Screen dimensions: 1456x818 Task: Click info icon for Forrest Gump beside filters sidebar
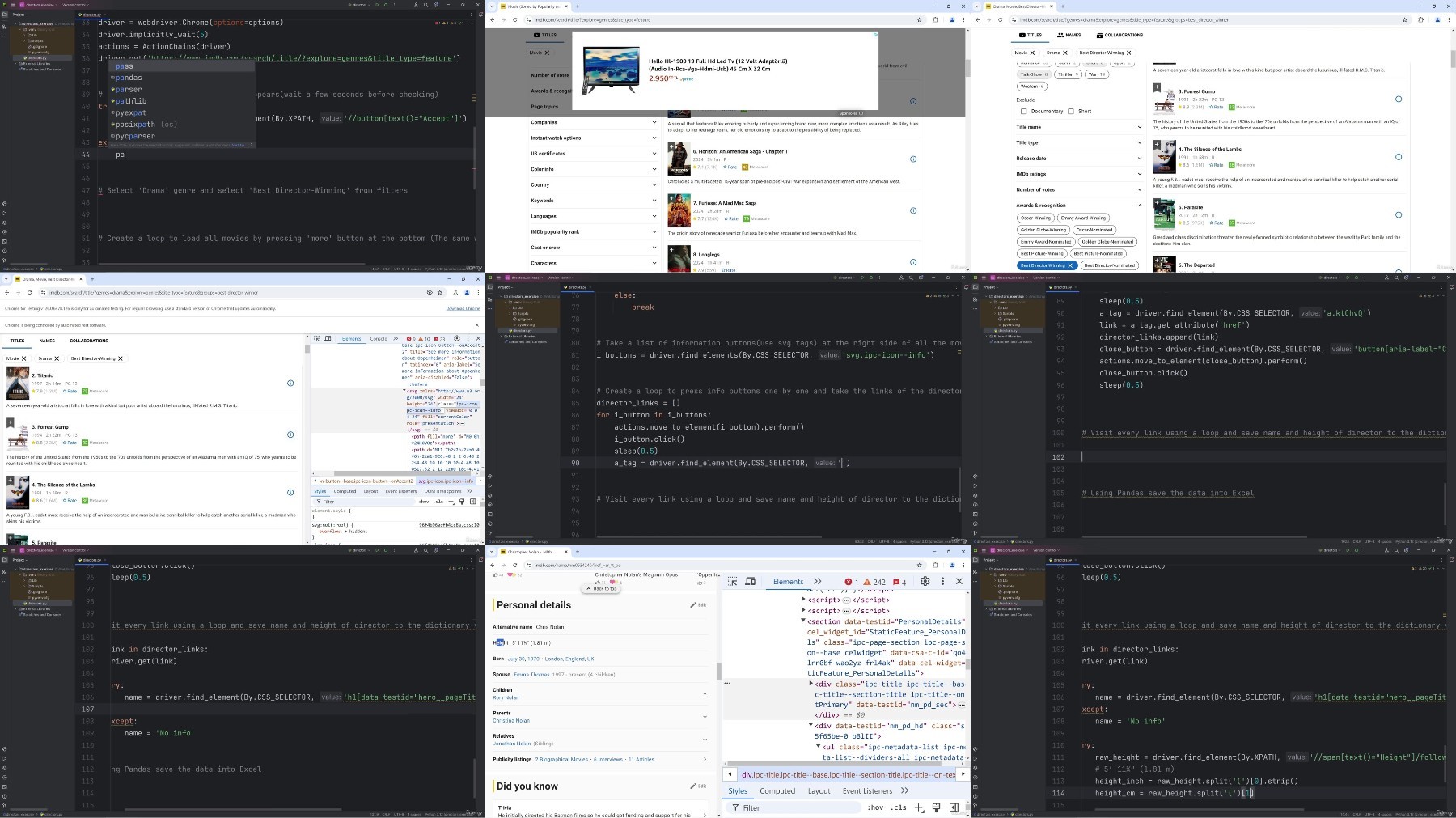tap(1399, 99)
